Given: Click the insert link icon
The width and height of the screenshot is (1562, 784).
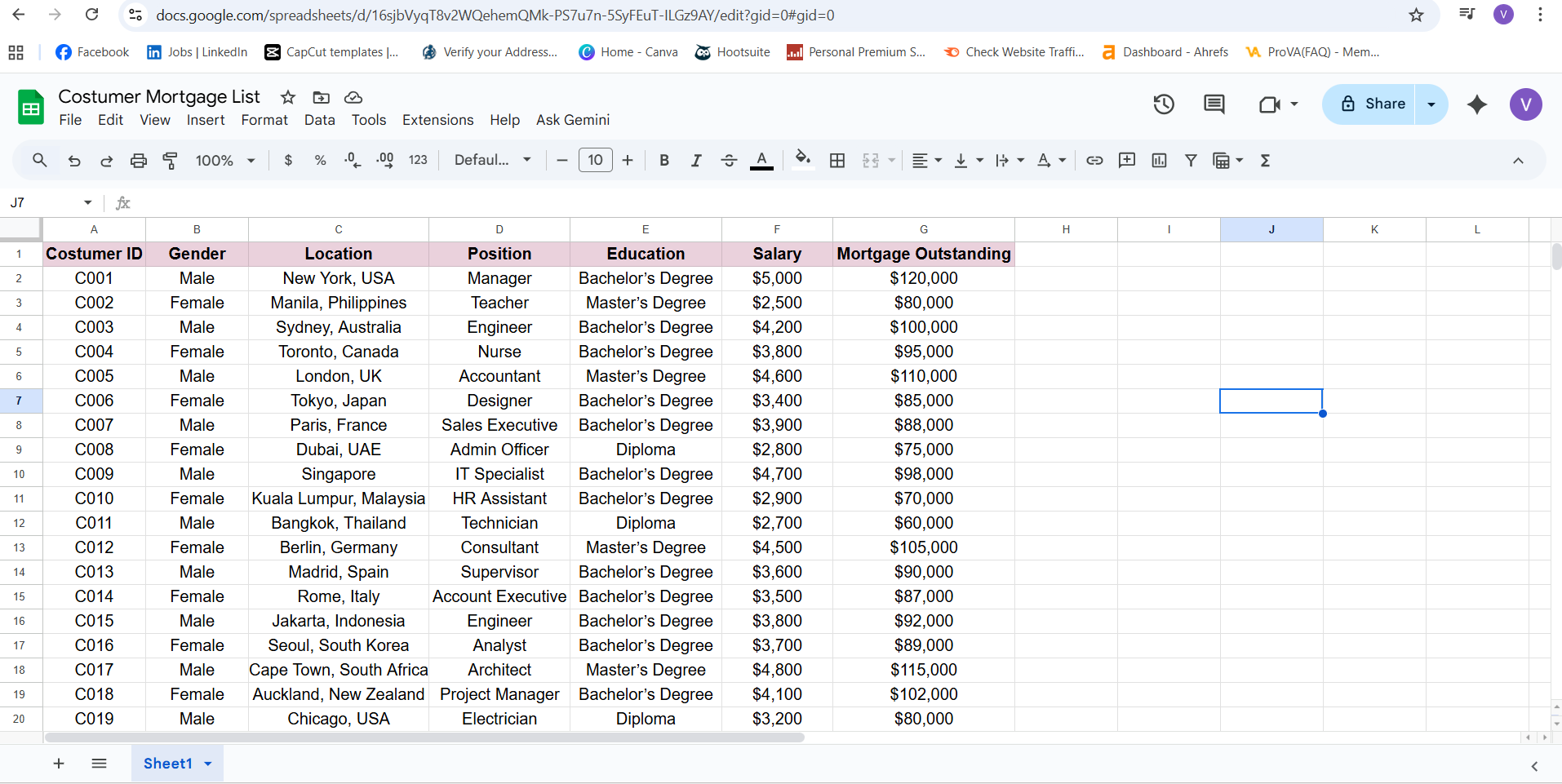Looking at the screenshot, I should pos(1094,161).
